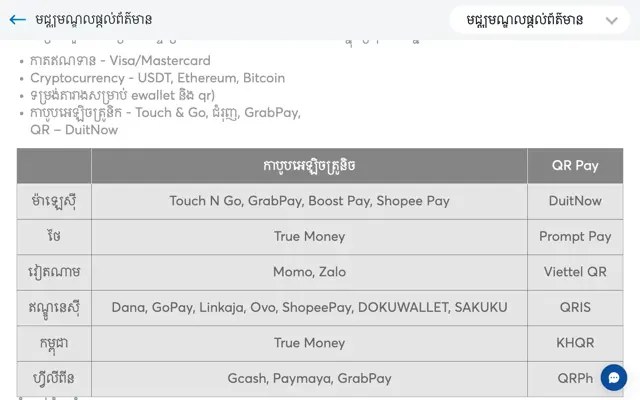This screenshot has height=400, width=640.
Task: Click the Cryptocurrency USDT bullet line
Action: coord(158,78)
